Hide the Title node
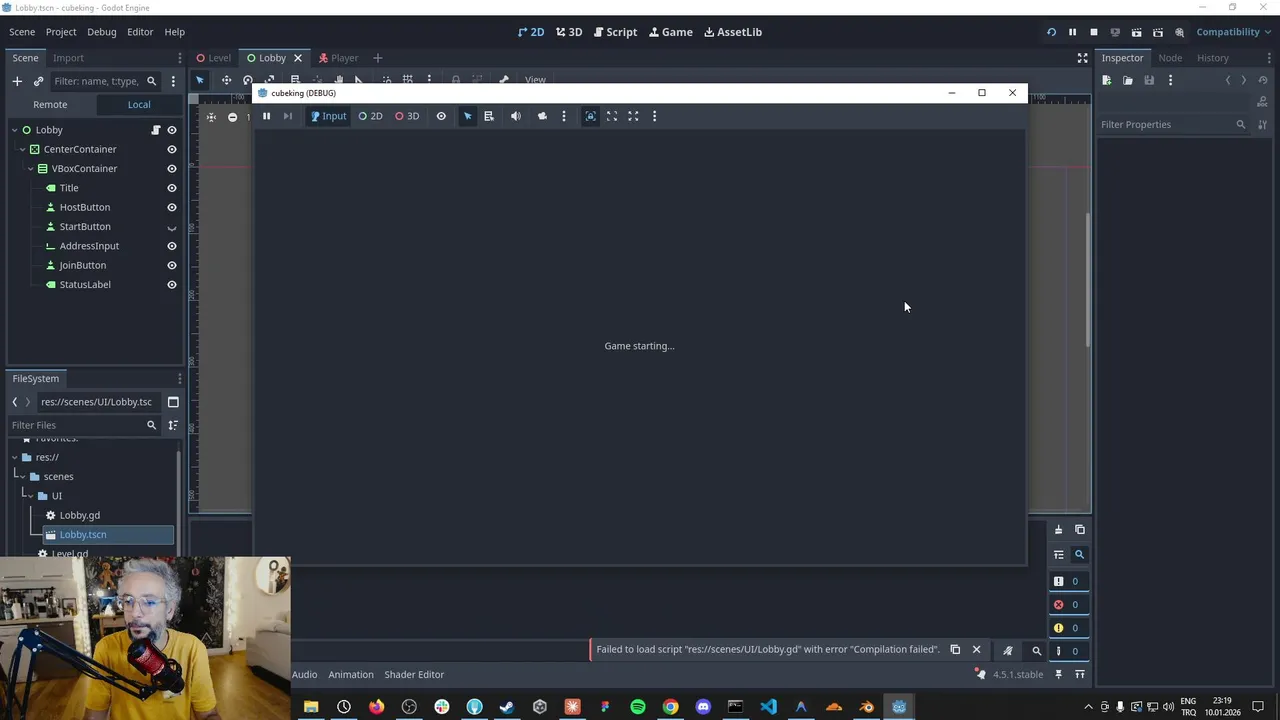 point(171,188)
